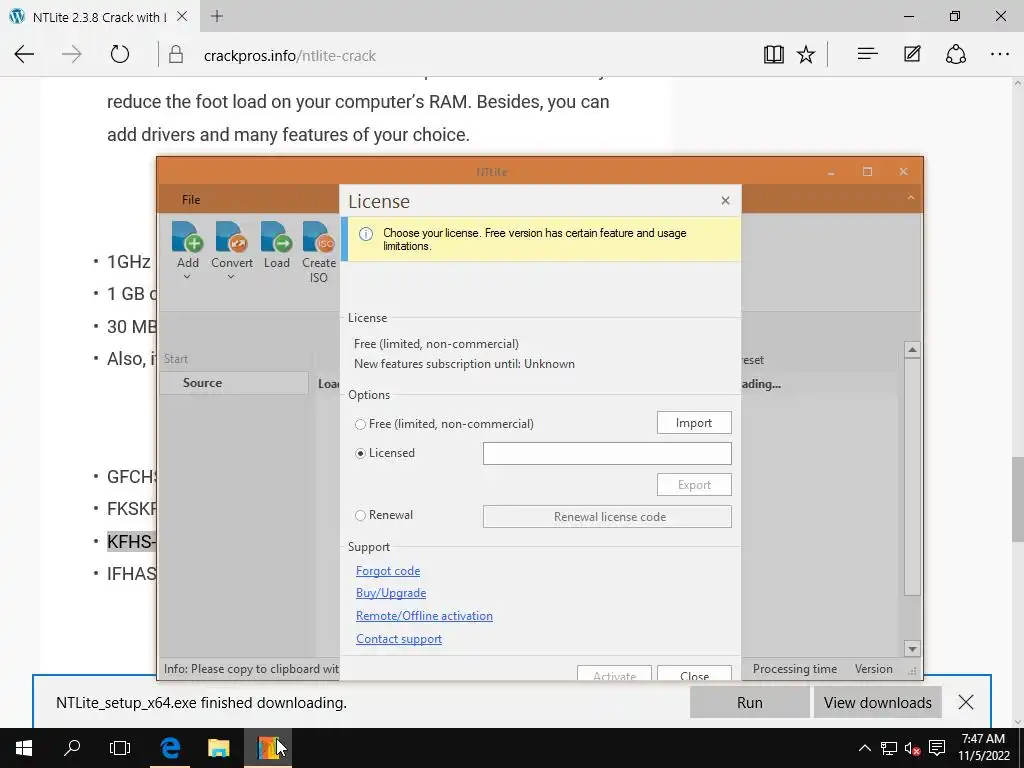Click highlighted KFHS key text
The width and height of the screenshot is (1024, 768).
point(131,541)
